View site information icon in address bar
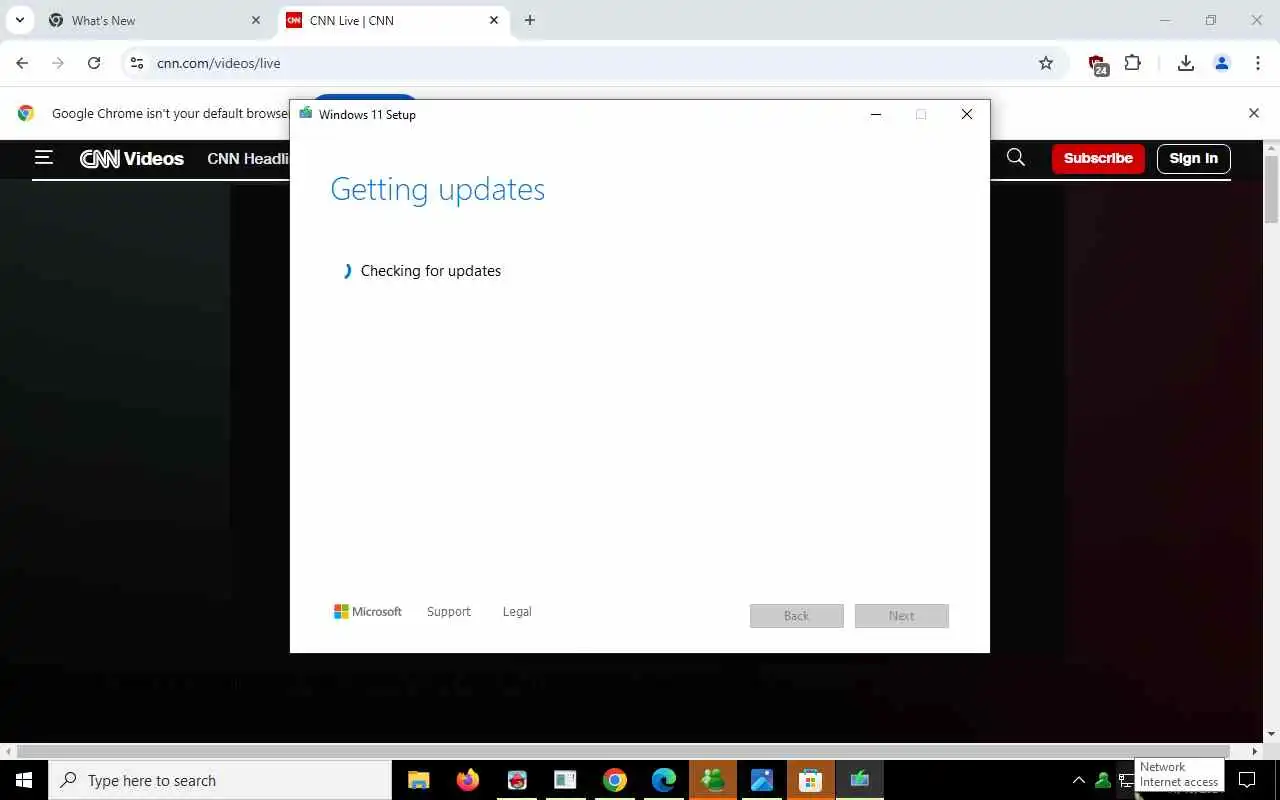Screen dimensions: 1280x800 tap(137, 63)
